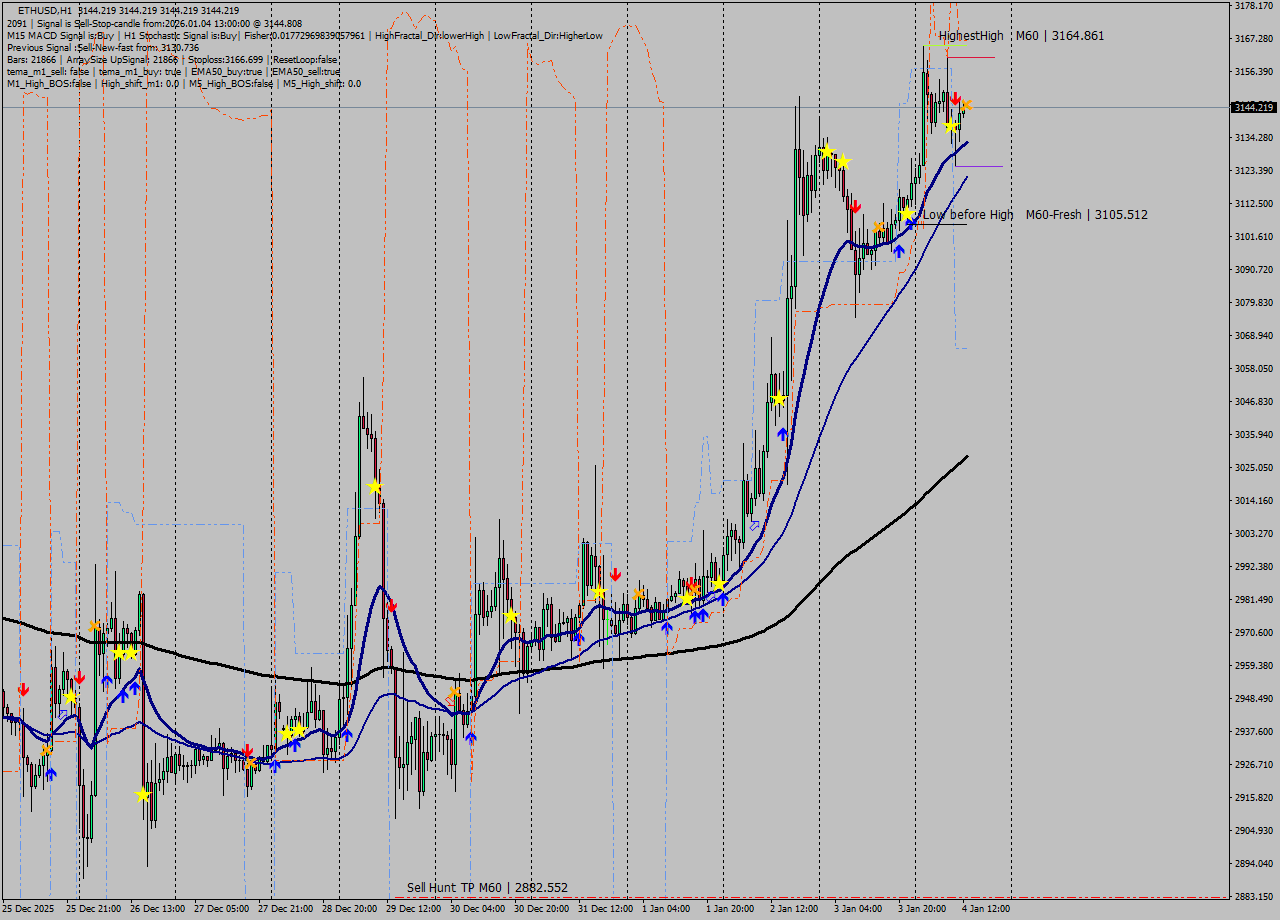
Task: Select the Low before High M60-Fresh label
Action: (1035, 214)
